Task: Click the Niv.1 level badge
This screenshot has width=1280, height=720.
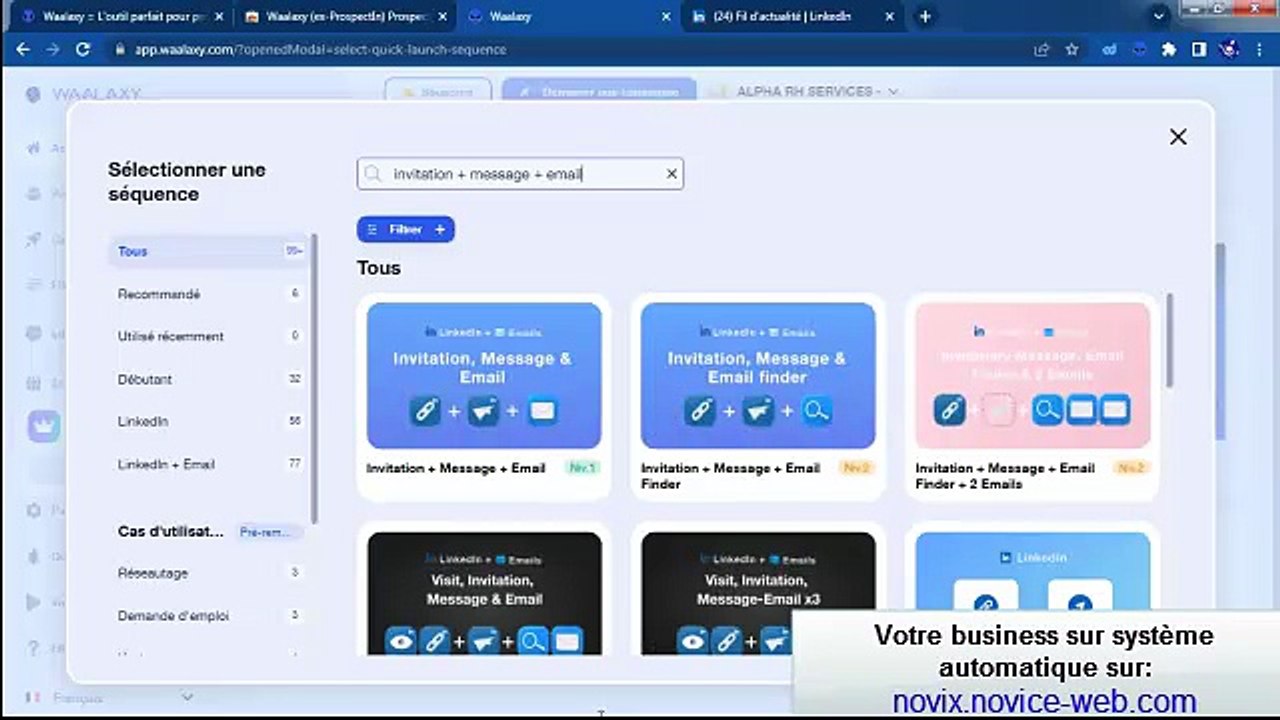Action: 581,468
